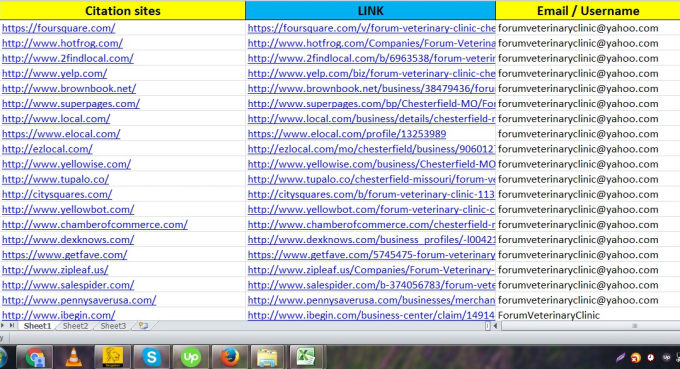
Task: Open http://www.salespider.com/ citation site link
Action: click(68, 285)
